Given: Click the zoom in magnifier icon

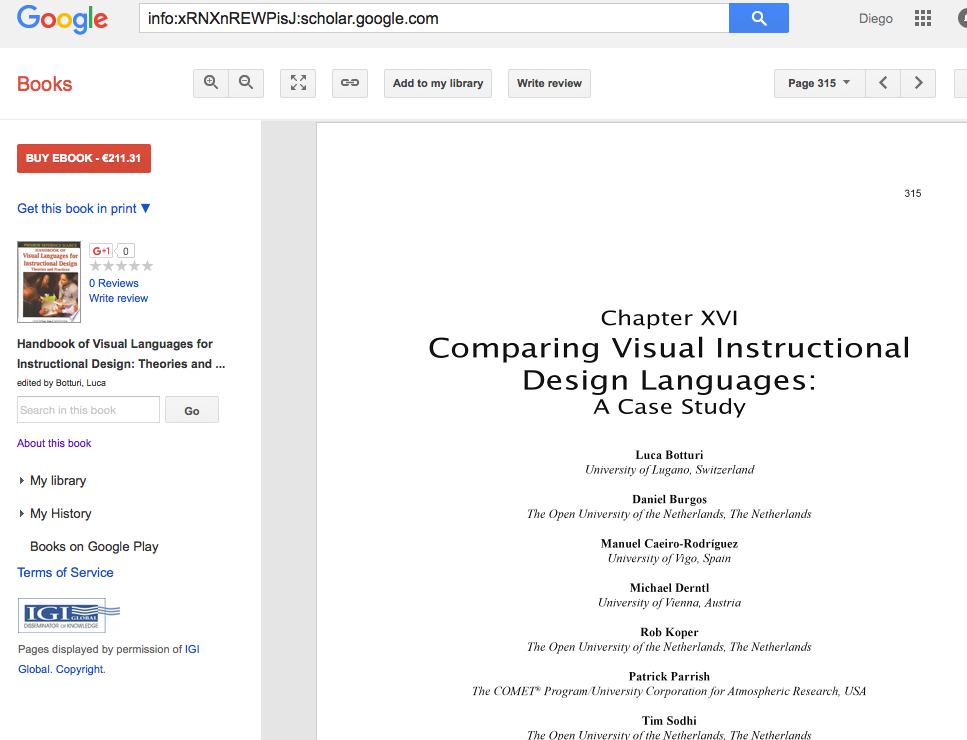Looking at the screenshot, I should tap(211, 83).
